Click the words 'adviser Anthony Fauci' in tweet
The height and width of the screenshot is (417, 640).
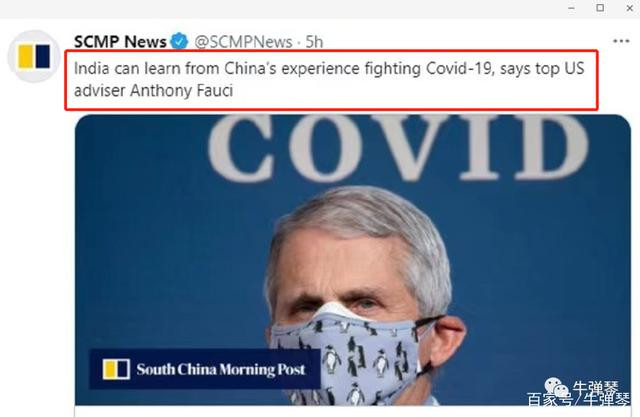coord(153,91)
